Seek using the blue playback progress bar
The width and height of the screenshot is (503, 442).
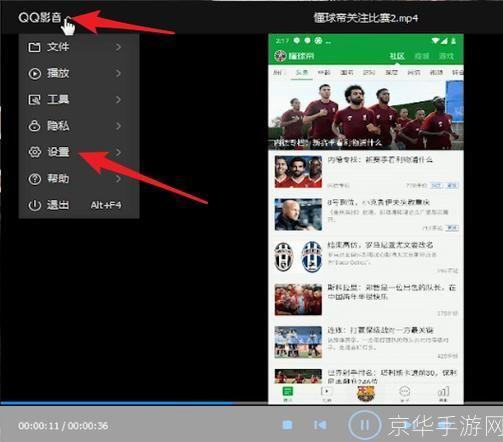point(251,403)
